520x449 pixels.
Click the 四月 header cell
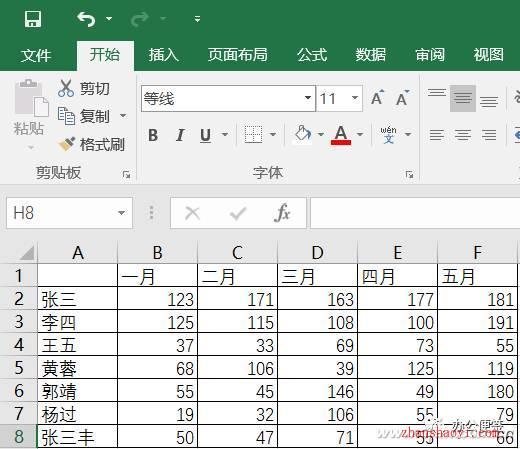point(397,276)
